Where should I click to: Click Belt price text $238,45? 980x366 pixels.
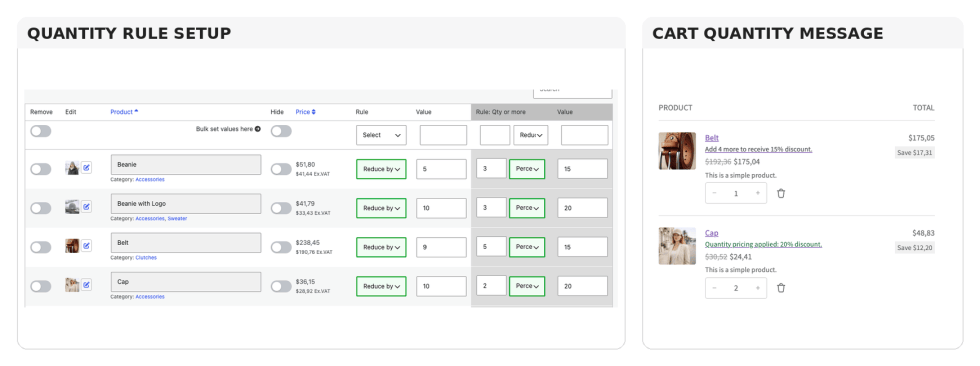point(308,242)
